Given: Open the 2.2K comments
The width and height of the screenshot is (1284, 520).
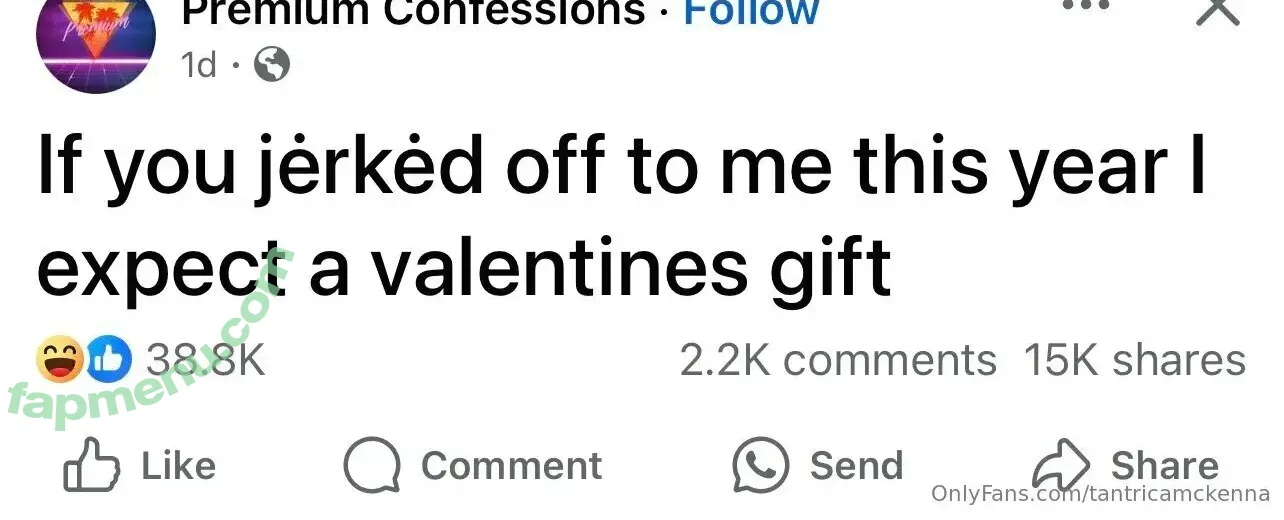Looking at the screenshot, I should click(x=838, y=360).
